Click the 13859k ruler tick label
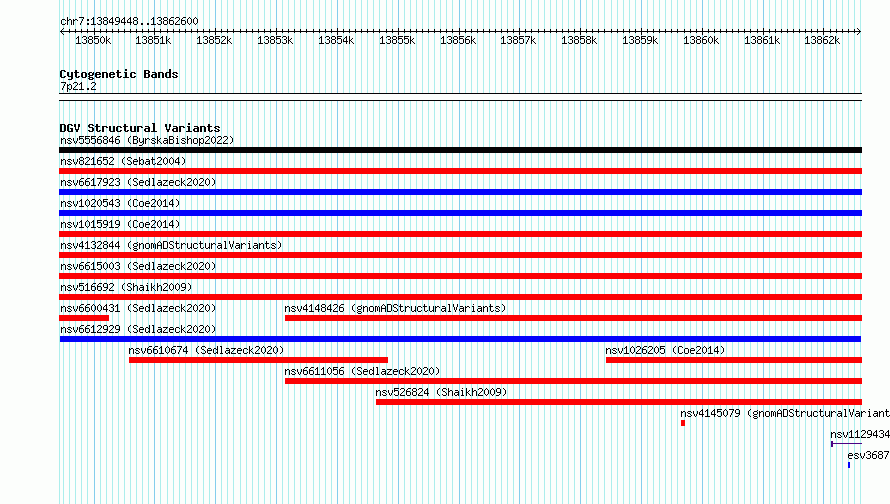The width and height of the screenshot is (890, 504). point(640,40)
